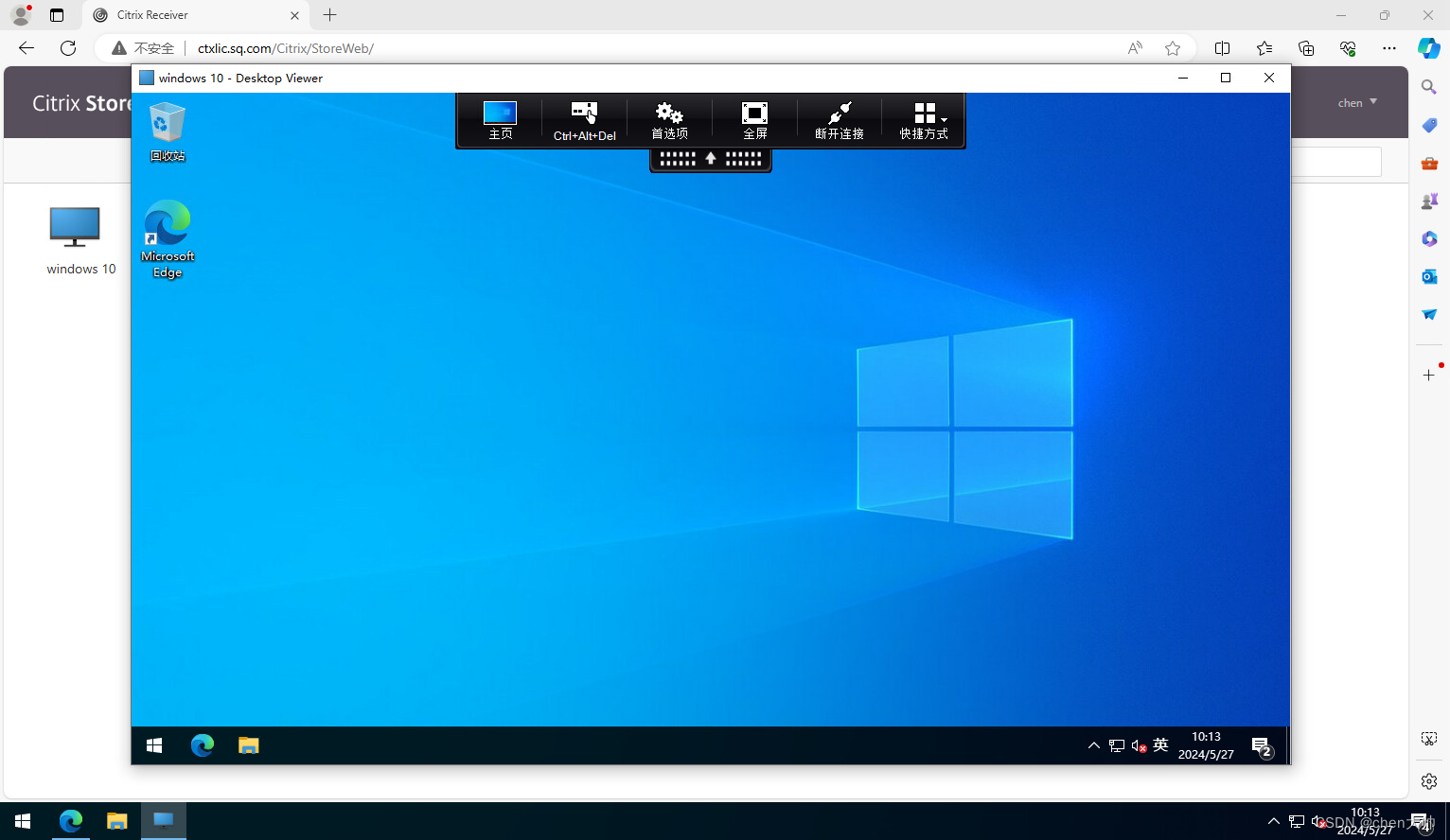Open File Explorer in the remote taskbar
1450x840 pixels.
click(x=248, y=745)
